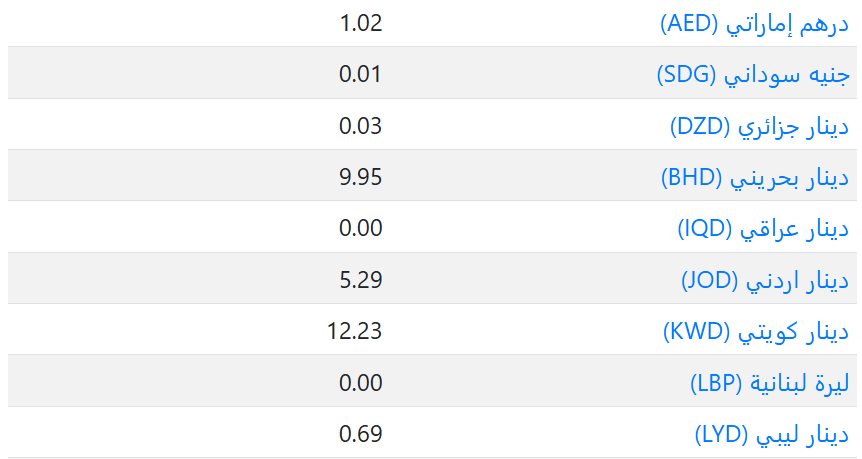Select the 0.03 value beside DZD

pyautogui.click(x=361, y=126)
